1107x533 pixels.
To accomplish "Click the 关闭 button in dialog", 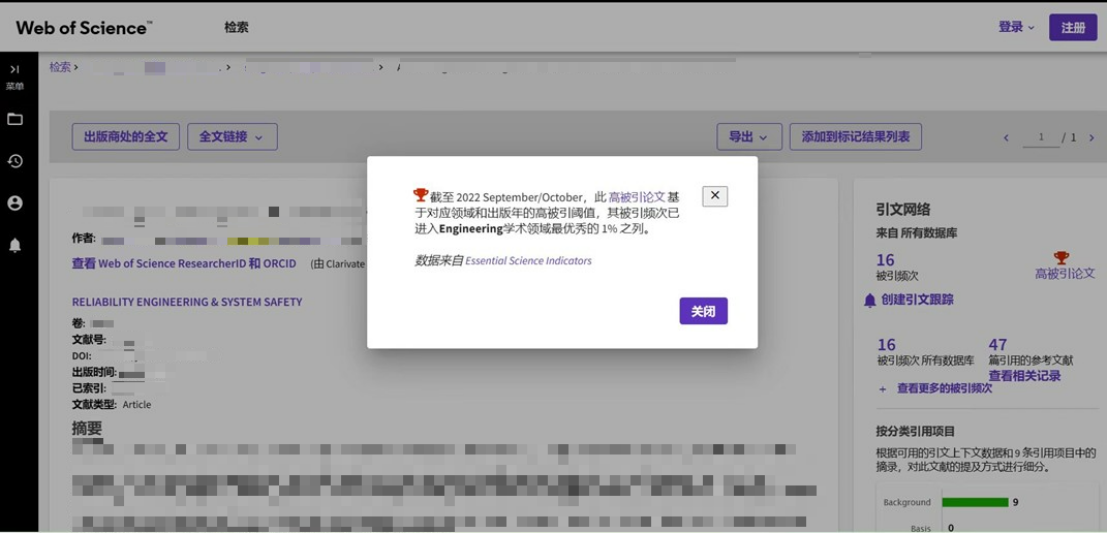I will (x=703, y=311).
